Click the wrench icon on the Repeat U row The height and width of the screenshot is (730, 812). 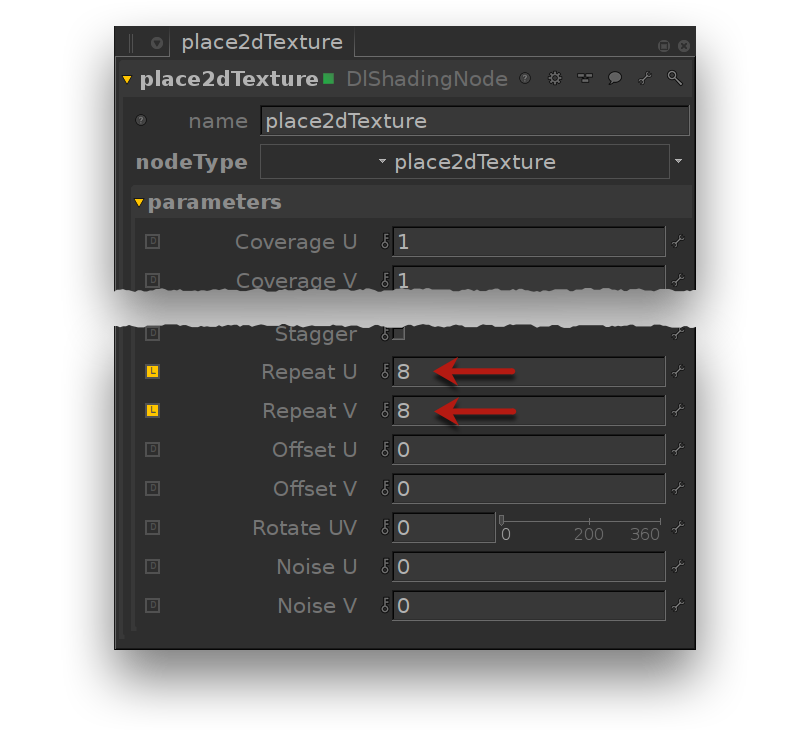click(678, 372)
